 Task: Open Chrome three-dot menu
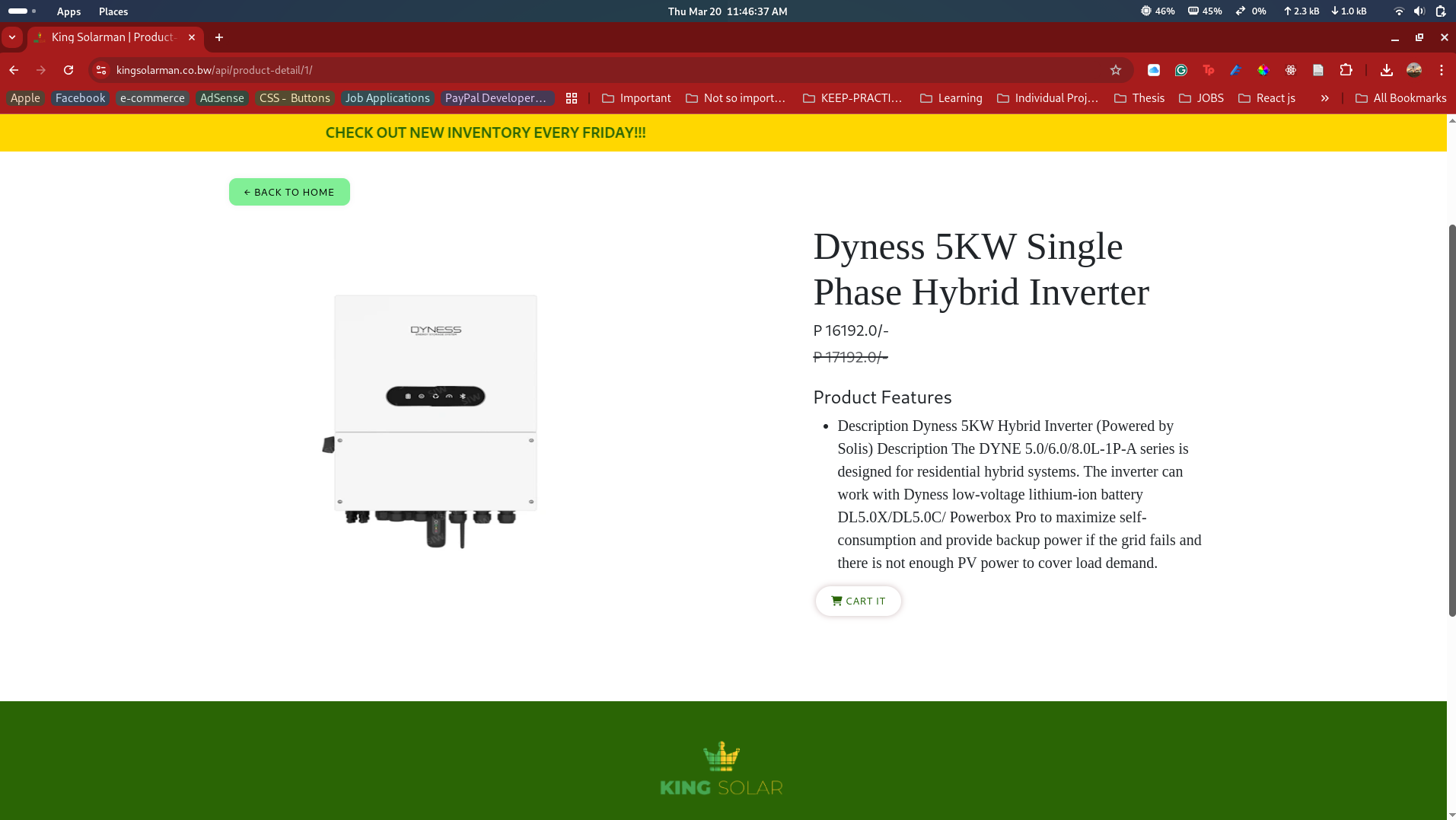click(x=1442, y=70)
